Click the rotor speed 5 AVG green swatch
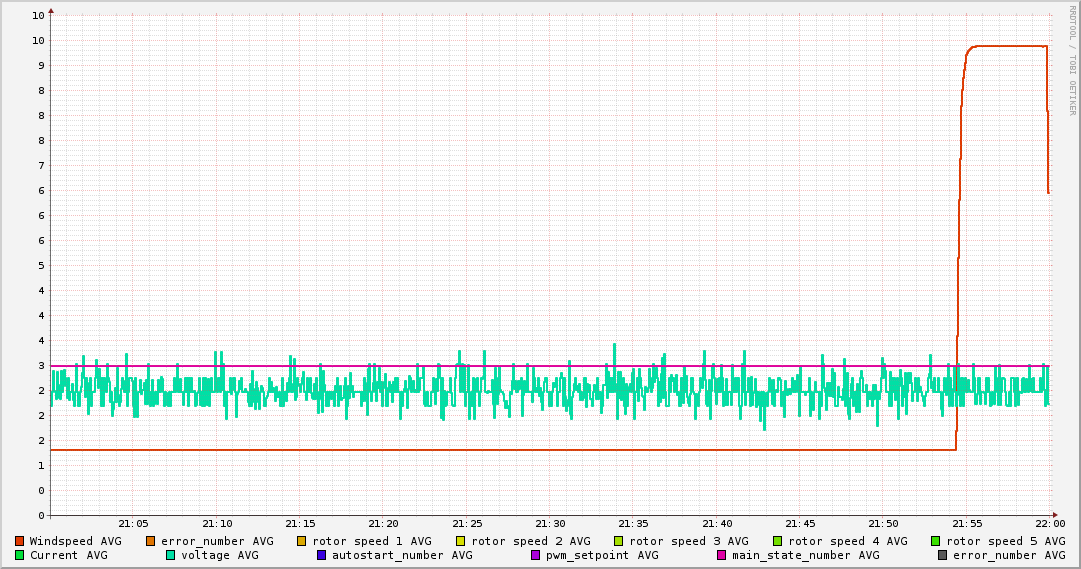1081x569 pixels. (x=936, y=541)
